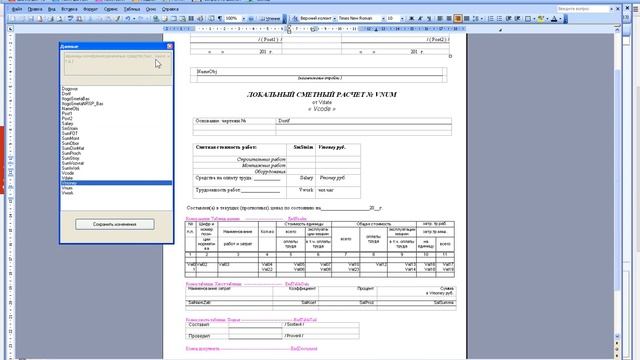Click the increase indent icon

tap(517, 19)
